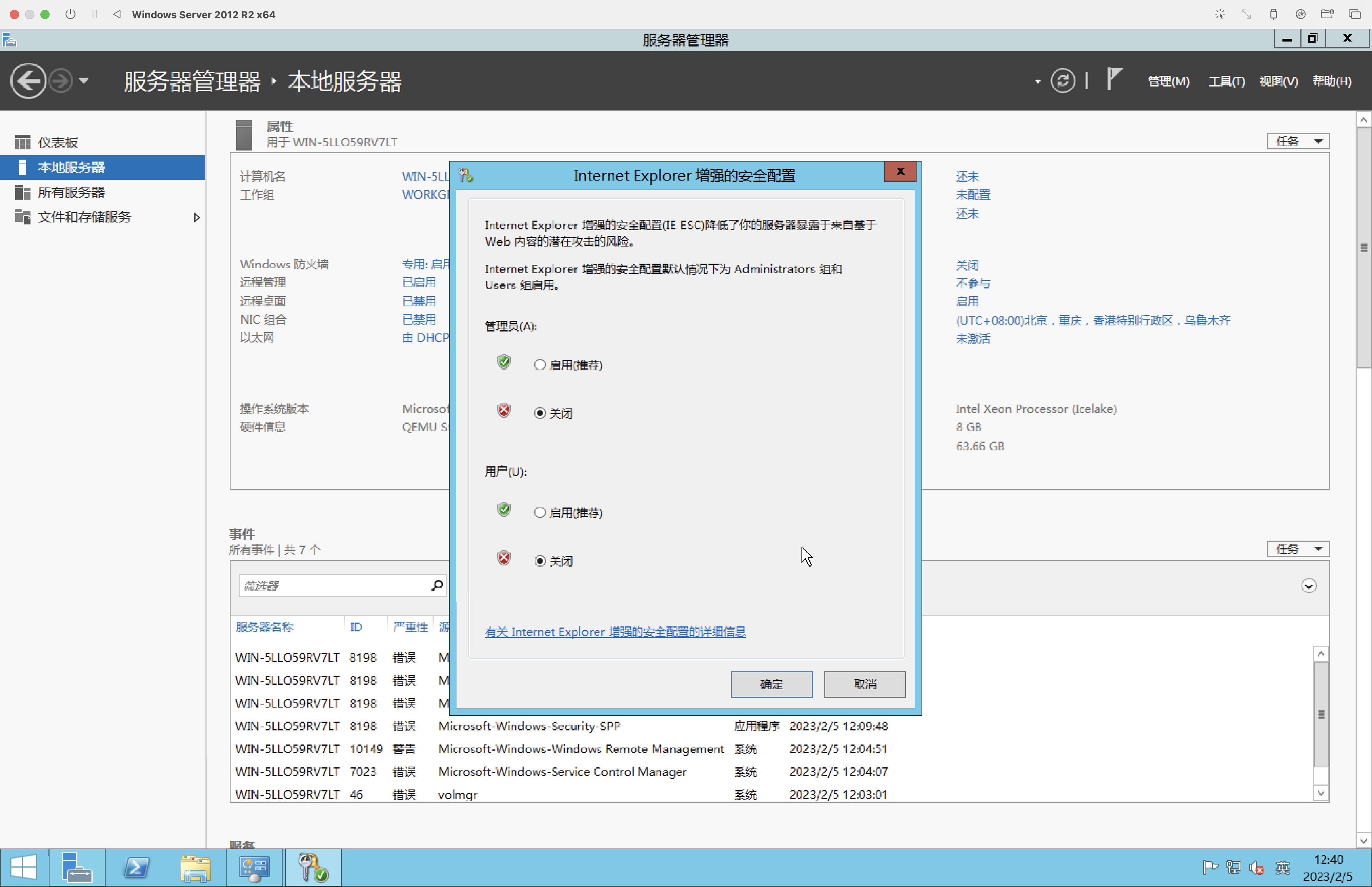The width and height of the screenshot is (1372, 887).
Task: Click the time zone link (UTC+08:00)
Action: 1093,320
